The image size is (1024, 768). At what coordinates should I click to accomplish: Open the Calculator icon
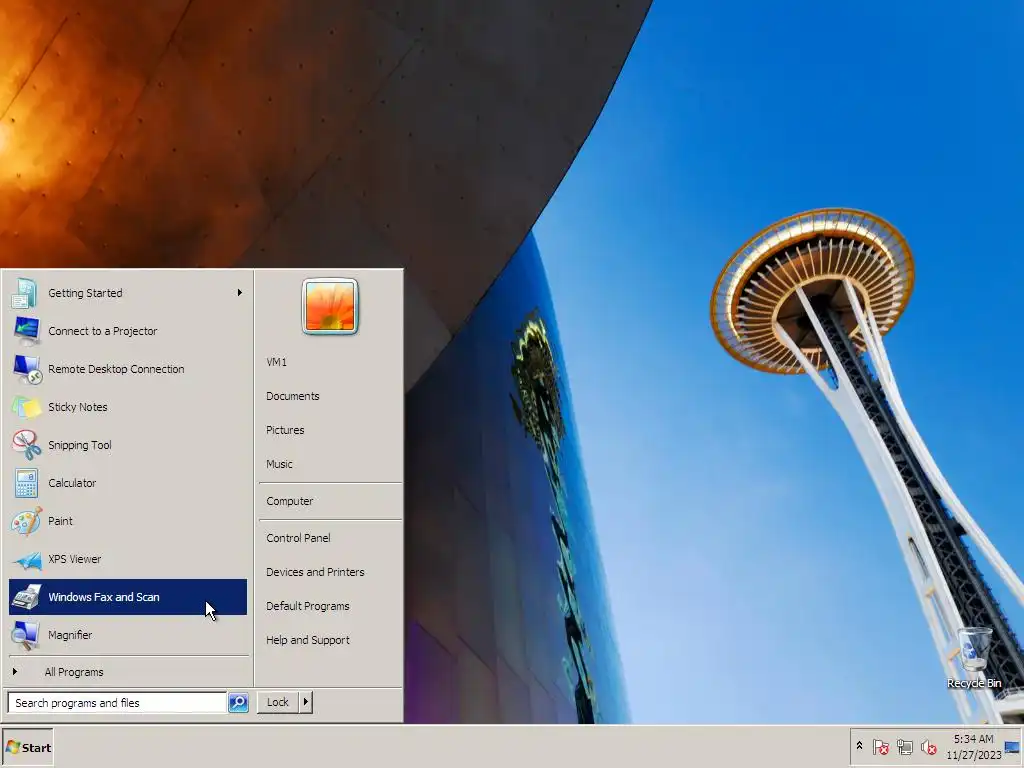tap(26, 483)
